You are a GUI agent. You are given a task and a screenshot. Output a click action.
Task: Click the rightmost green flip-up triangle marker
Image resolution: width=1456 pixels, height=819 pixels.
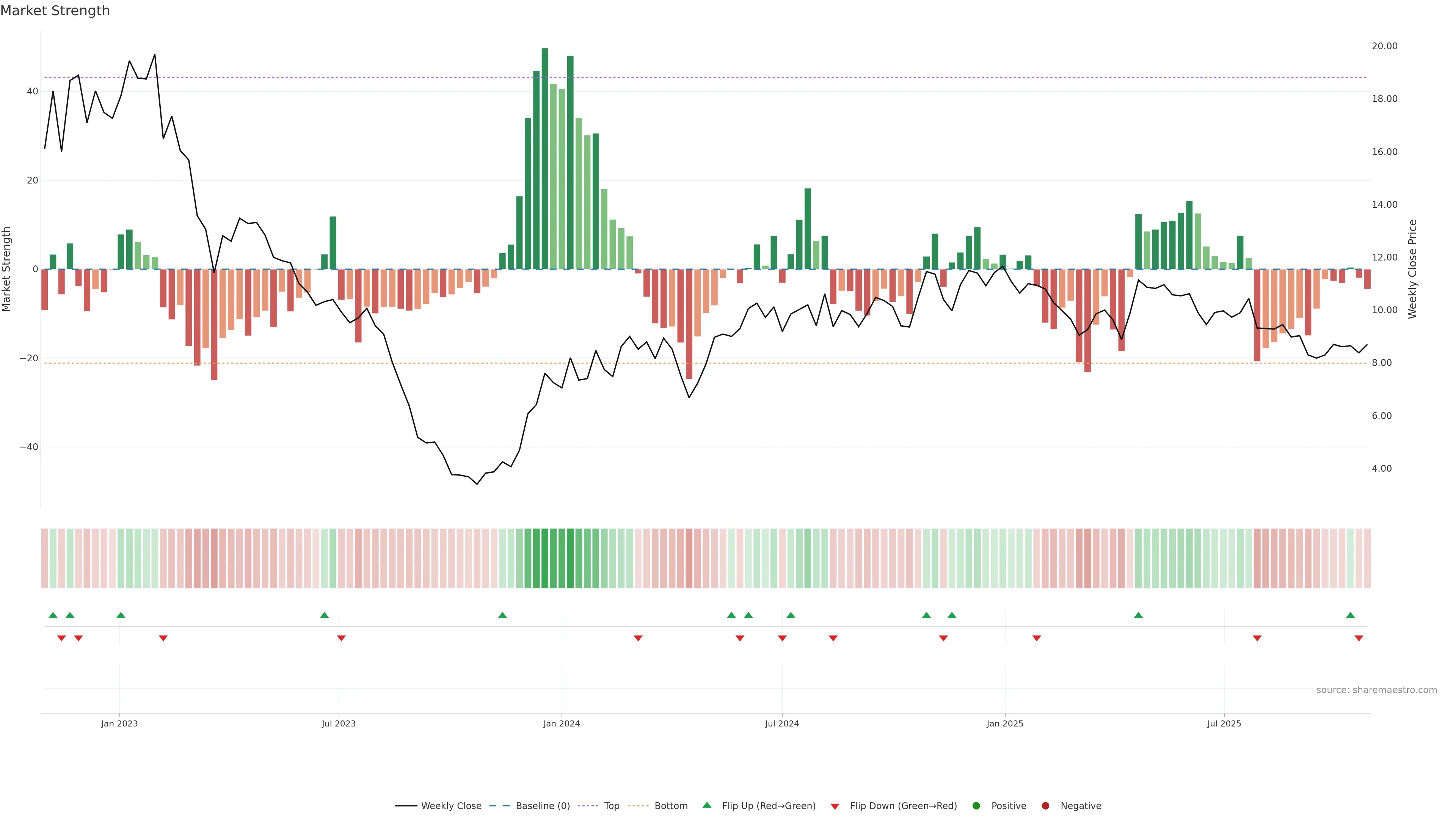1350,615
